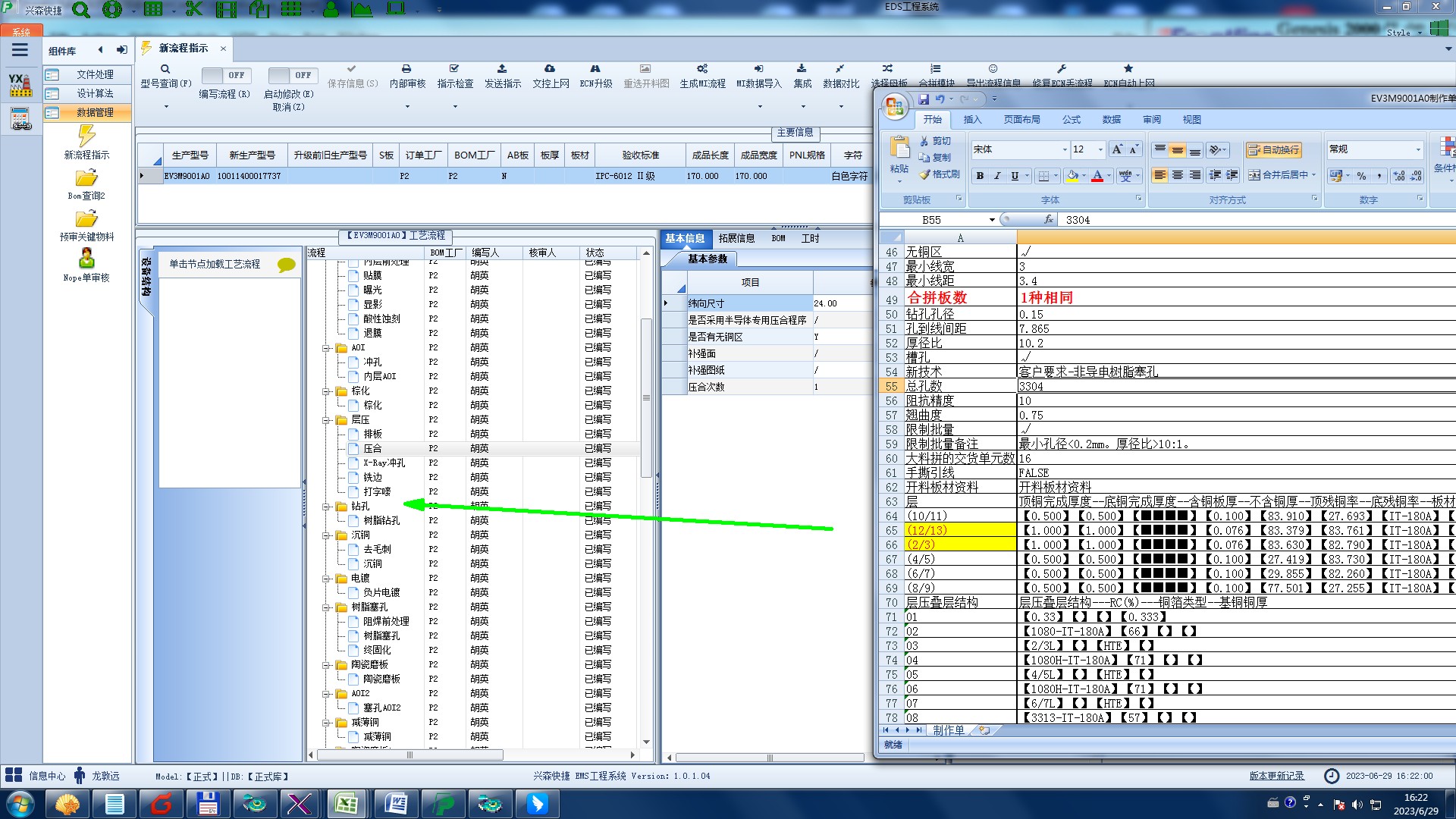Open the Bom查询2 folder icon
1456x819 pixels.
(x=86, y=178)
